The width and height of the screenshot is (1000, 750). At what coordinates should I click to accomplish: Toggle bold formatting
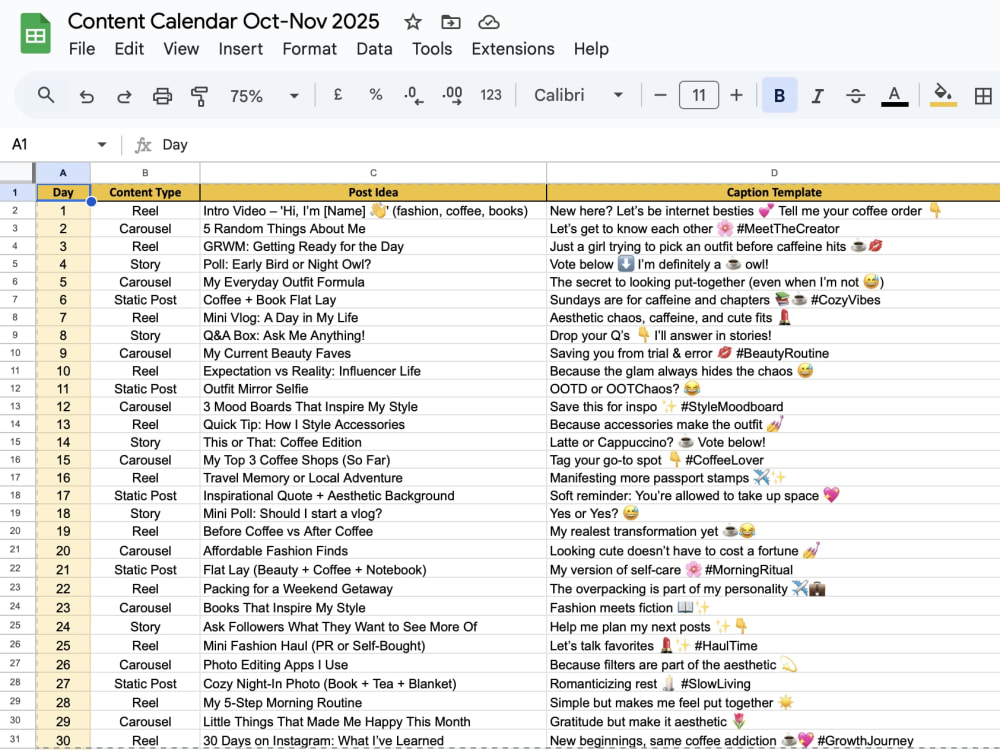click(779, 95)
